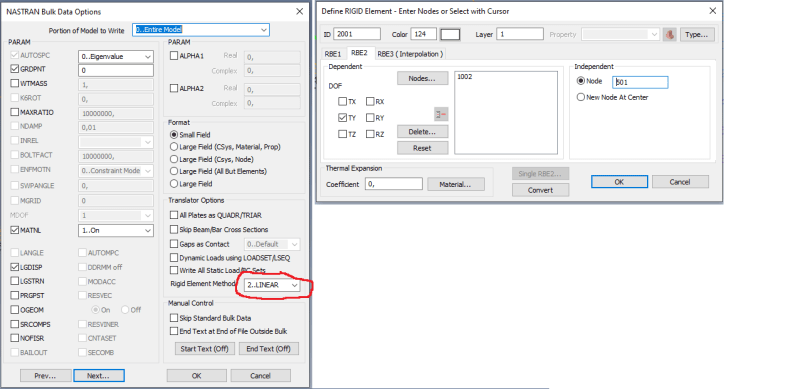800x389 pixels.
Task: Choose Large Field (Csys, Node) format
Action: 174,159
